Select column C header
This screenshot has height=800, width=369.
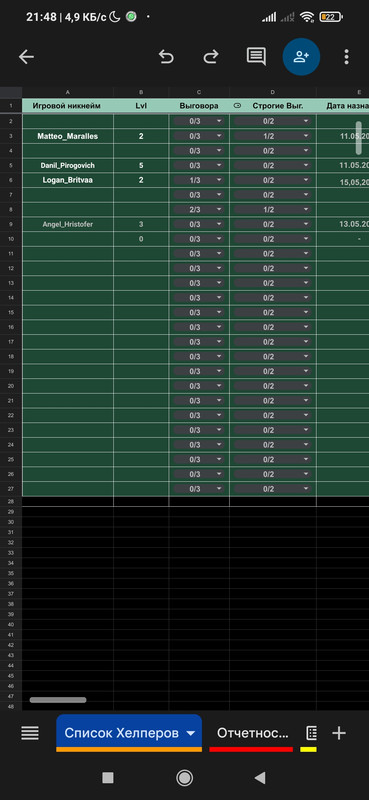point(199,92)
